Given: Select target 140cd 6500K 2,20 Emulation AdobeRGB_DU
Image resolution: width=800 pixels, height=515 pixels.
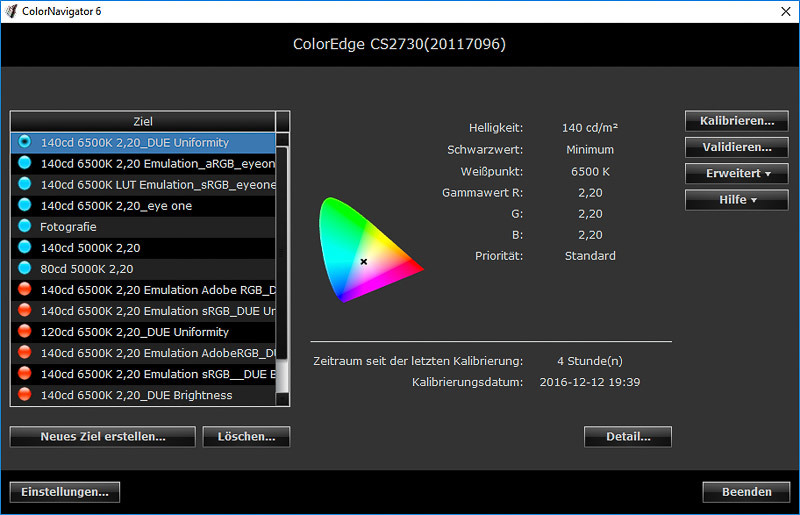Looking at the screenshot, I should (143, 353).
